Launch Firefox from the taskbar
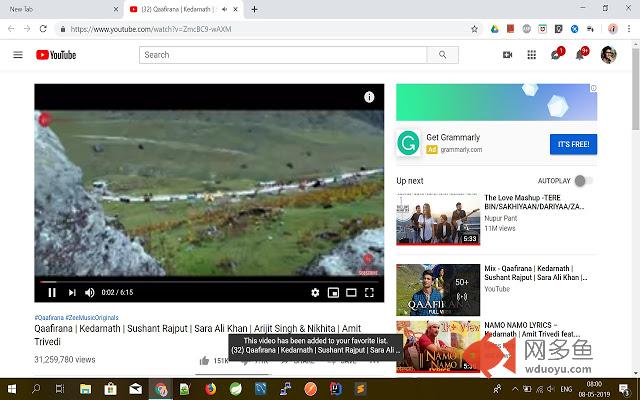Screen dimensions: 640x400 pos(211,389)
